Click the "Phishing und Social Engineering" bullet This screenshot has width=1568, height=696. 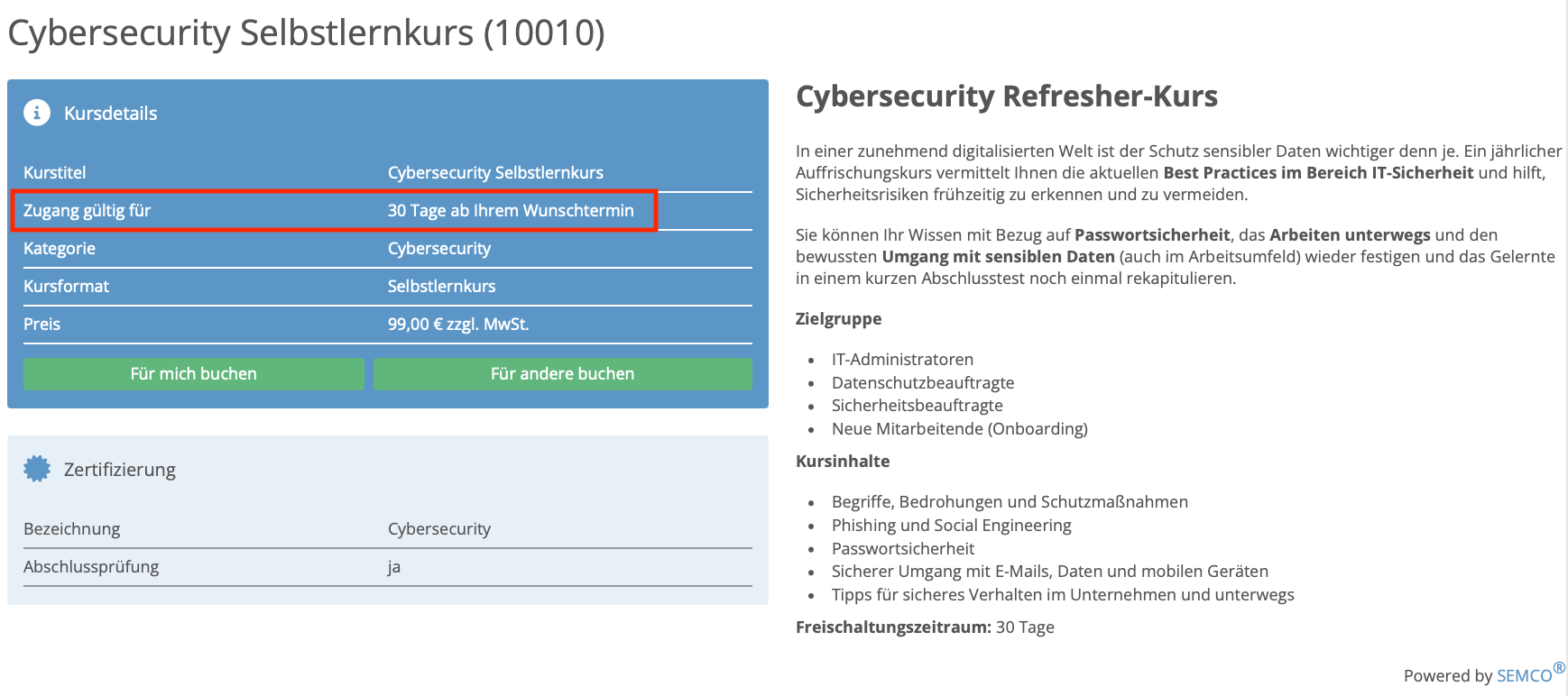(951, 525)
